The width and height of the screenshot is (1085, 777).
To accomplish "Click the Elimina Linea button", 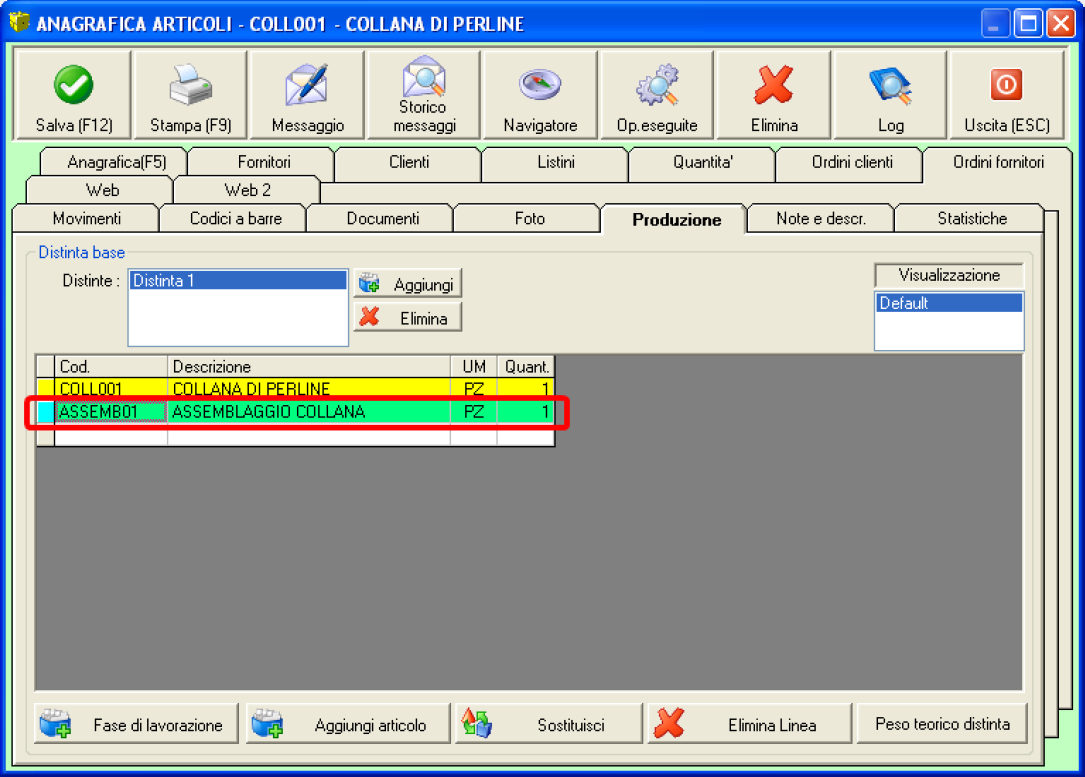I will [x=749, y=725].
